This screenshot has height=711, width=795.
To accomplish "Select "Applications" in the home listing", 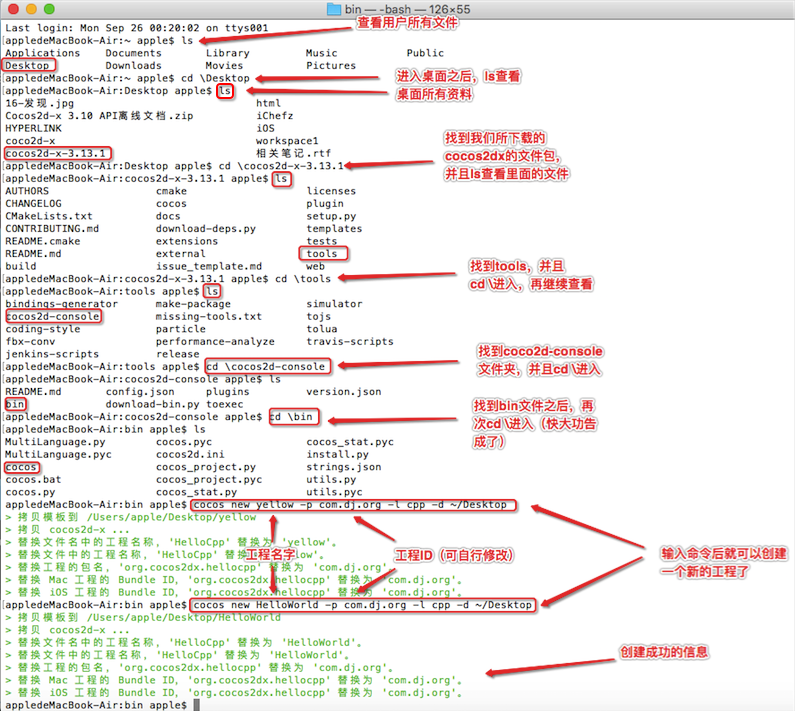I will [x=43, y=53].
